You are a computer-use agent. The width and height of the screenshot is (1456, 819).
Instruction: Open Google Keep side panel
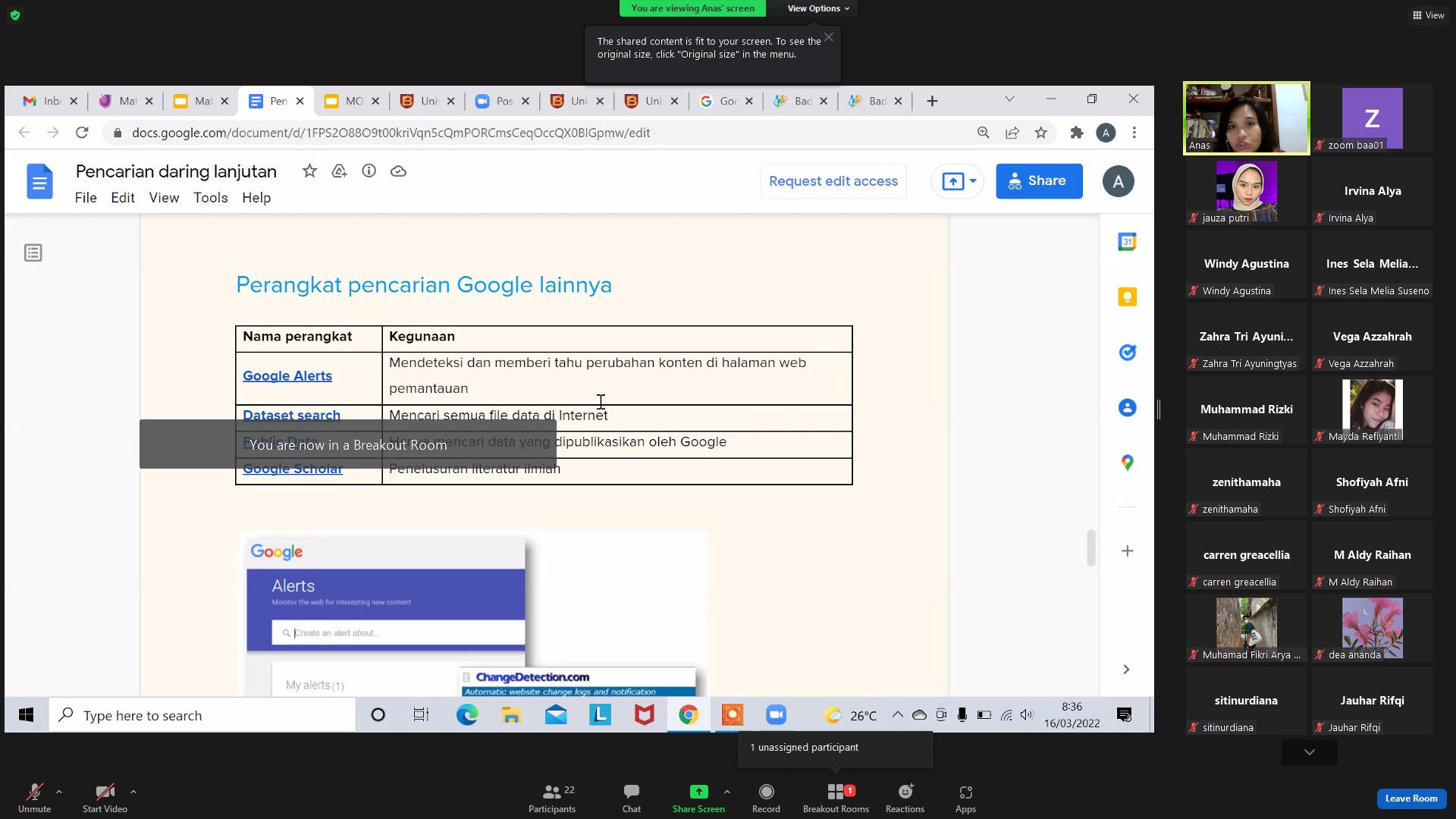click(1128, 297)
